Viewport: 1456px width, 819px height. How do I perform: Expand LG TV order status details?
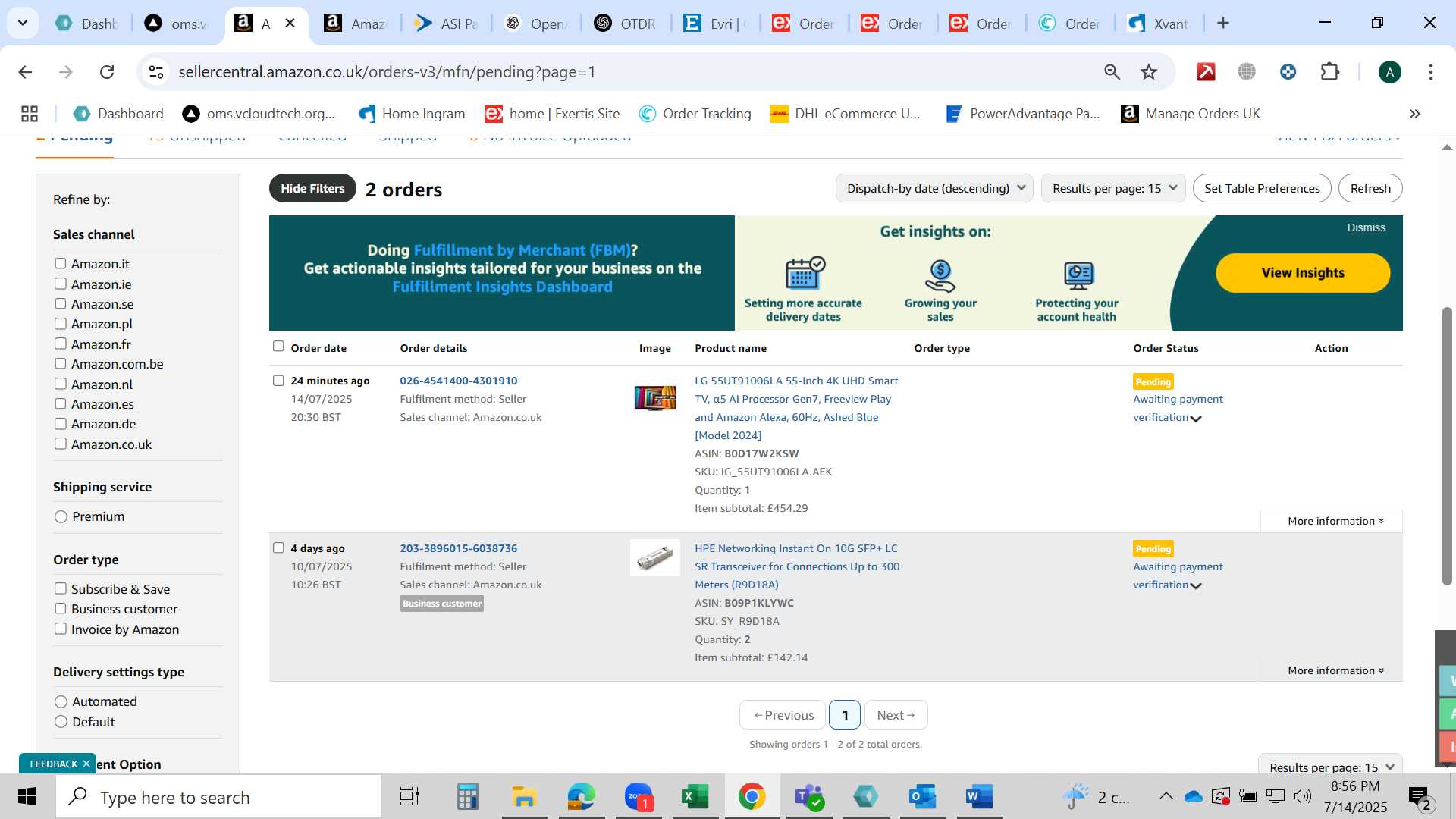pos(1196,419)
